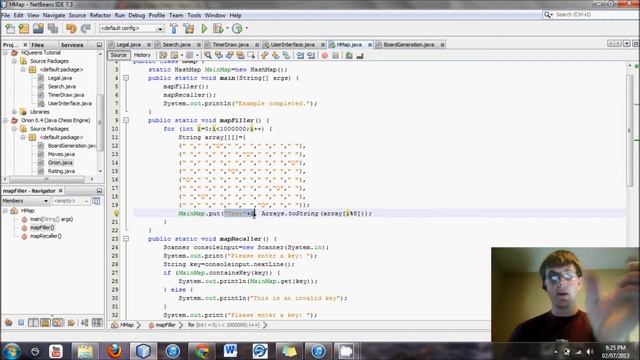Collapse the NQueens Tutorial project node
Screen dimensions: 640x360
pyautogui.click(x=5, y=53)
